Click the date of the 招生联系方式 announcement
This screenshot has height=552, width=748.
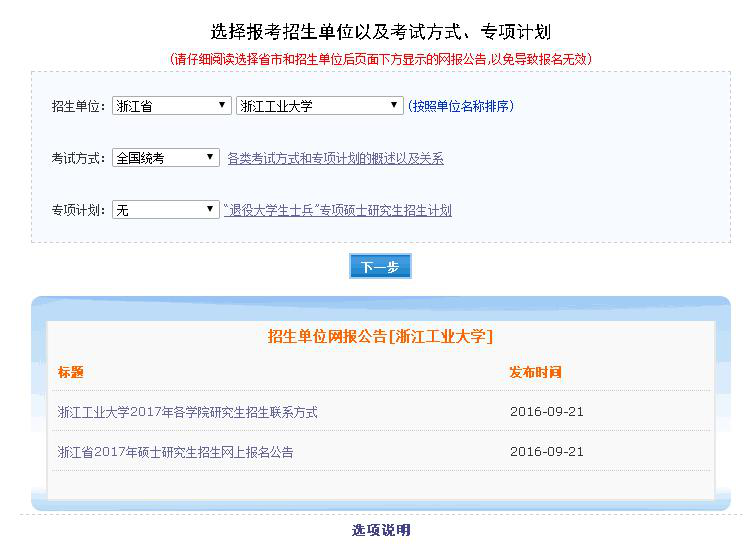point(546,412)
